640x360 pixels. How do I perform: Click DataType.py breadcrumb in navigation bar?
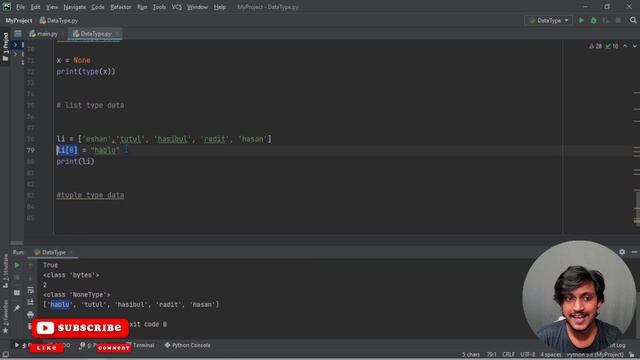click(x=59, y=20)
